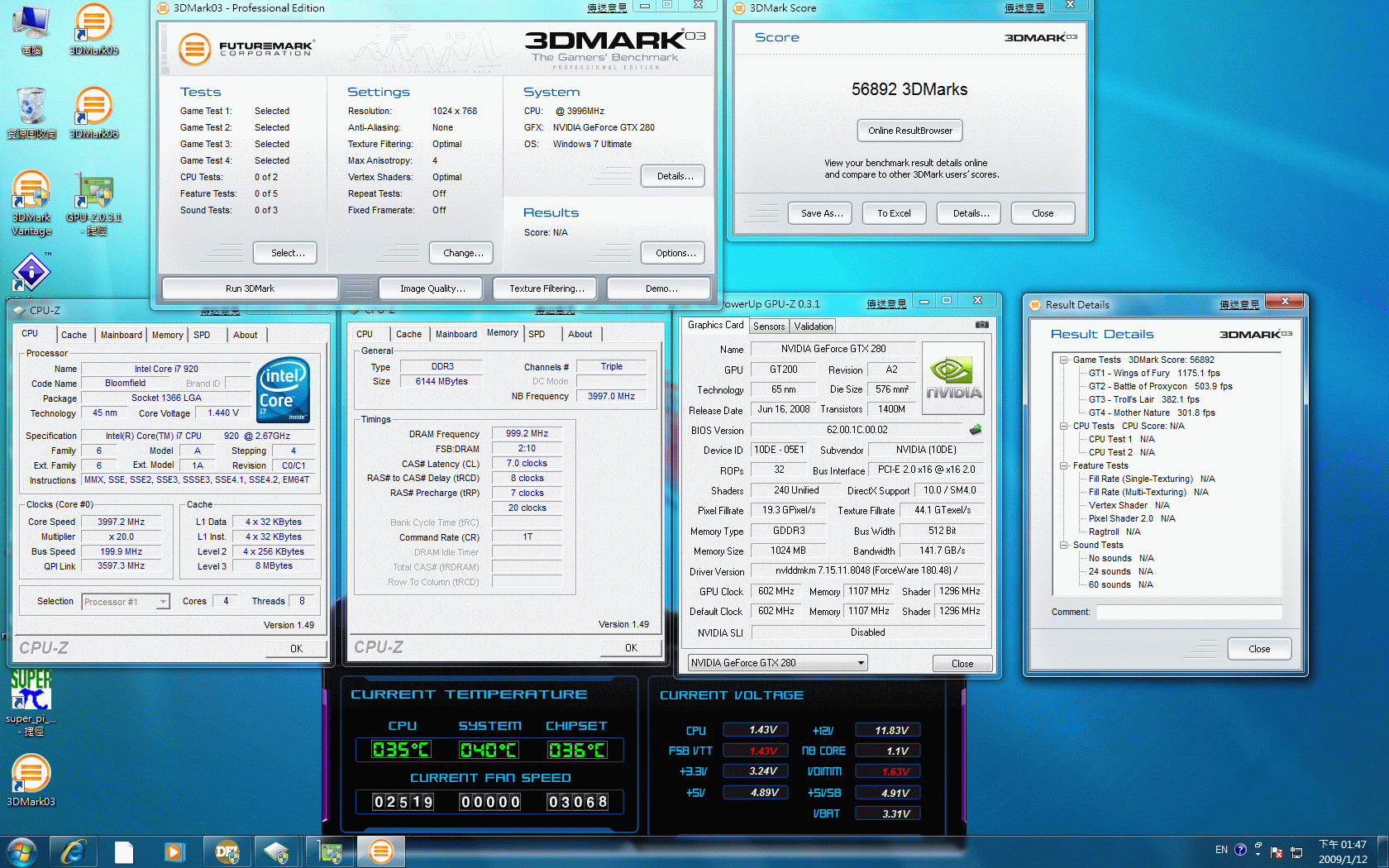Open the blank document taskbar item

(x=124, y=851)
